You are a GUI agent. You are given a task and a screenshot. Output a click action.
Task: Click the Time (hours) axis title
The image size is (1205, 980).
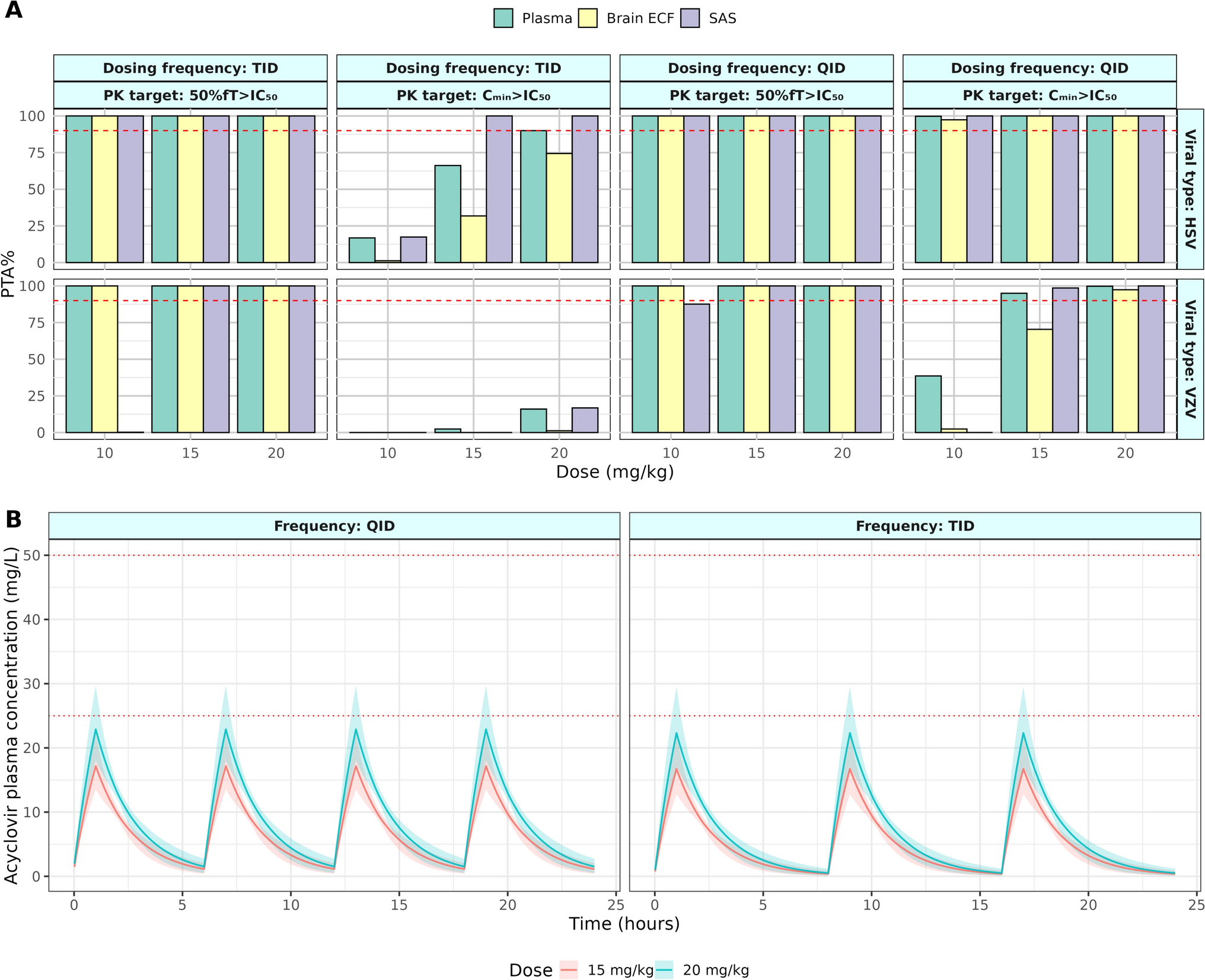(x=624, y=923)
